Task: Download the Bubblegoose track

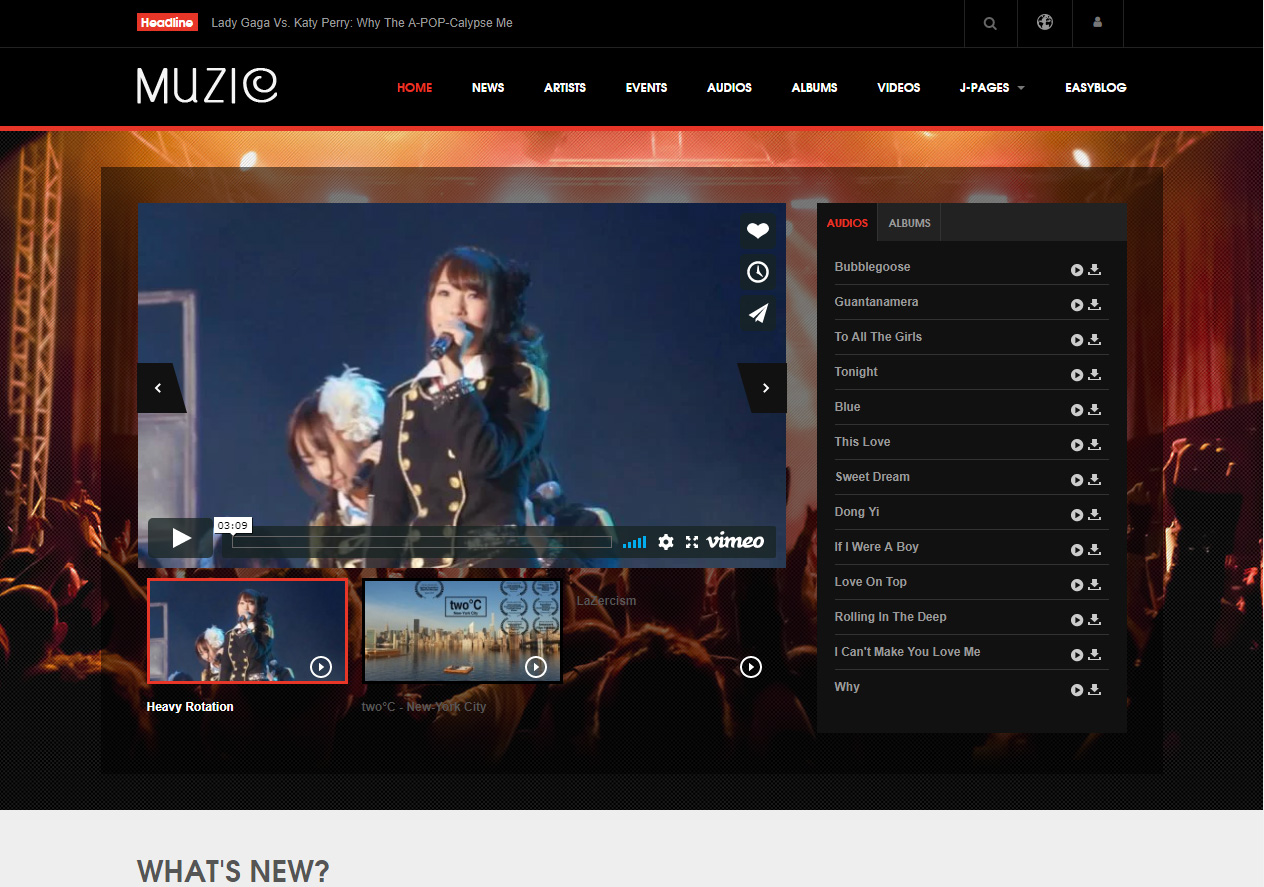Action: [x=1095, y=269]
